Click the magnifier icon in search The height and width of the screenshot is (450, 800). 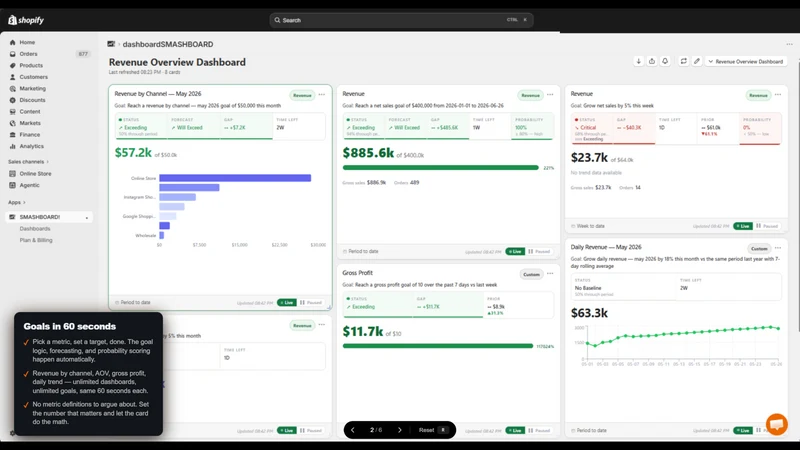point(277,20)
